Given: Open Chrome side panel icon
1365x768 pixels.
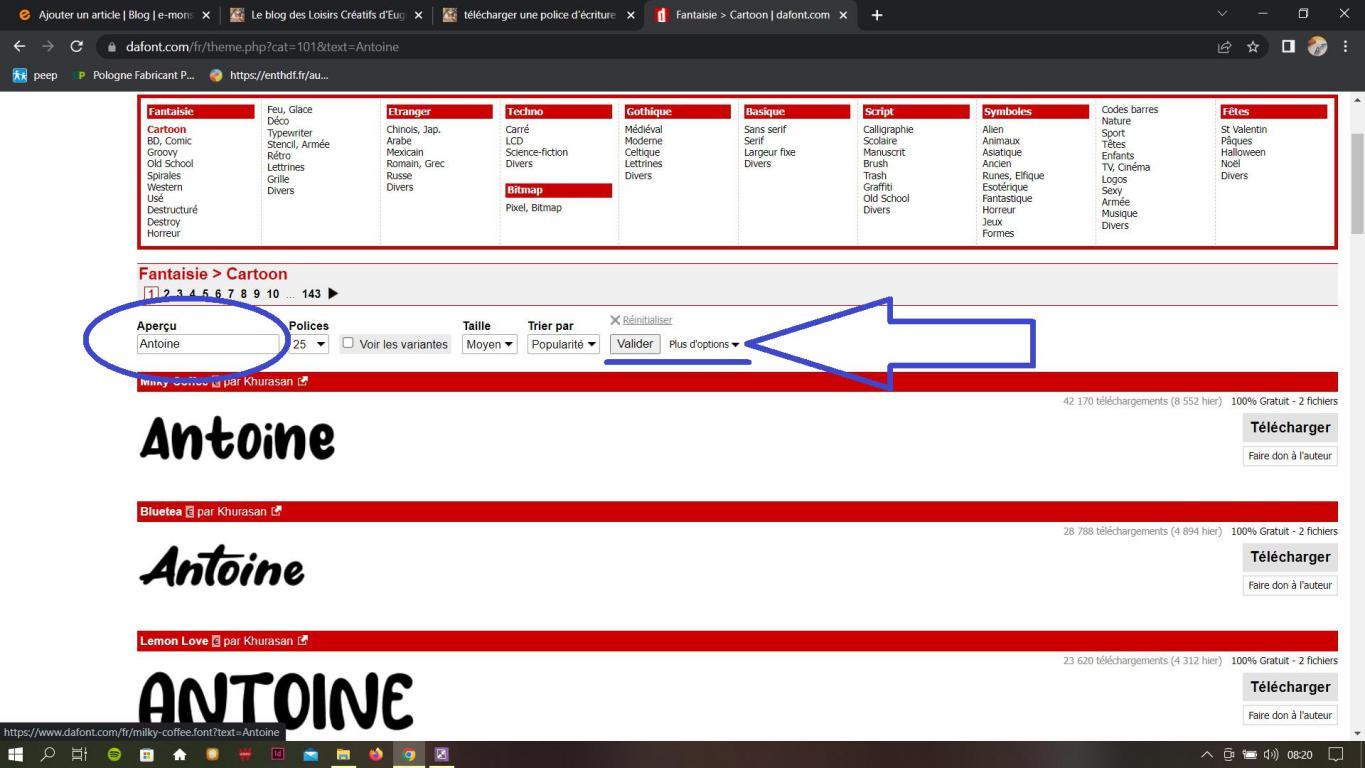Looking at the screenshot, I should tap(1288, 46).
